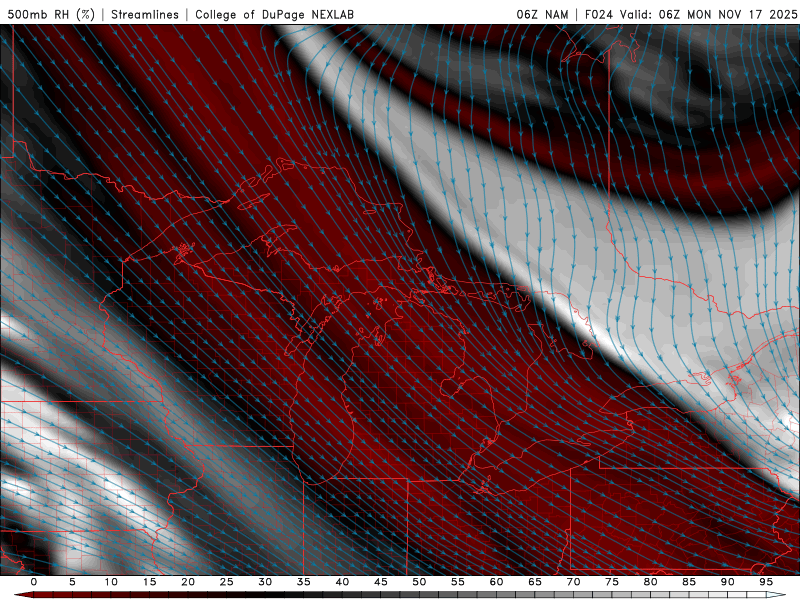Click the 20 value on the color scale
Image resolution: width=800 pixels, height=600 pixels.
pyautogui.click(x=188, y=582)
